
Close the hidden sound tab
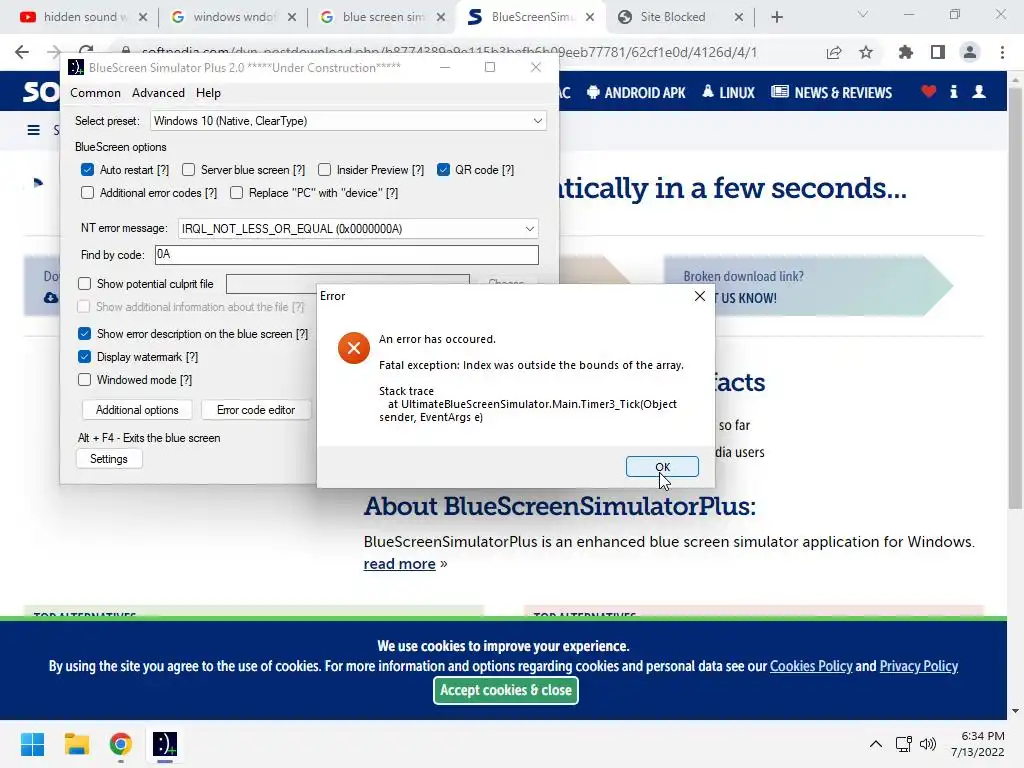tap(143, 18)
